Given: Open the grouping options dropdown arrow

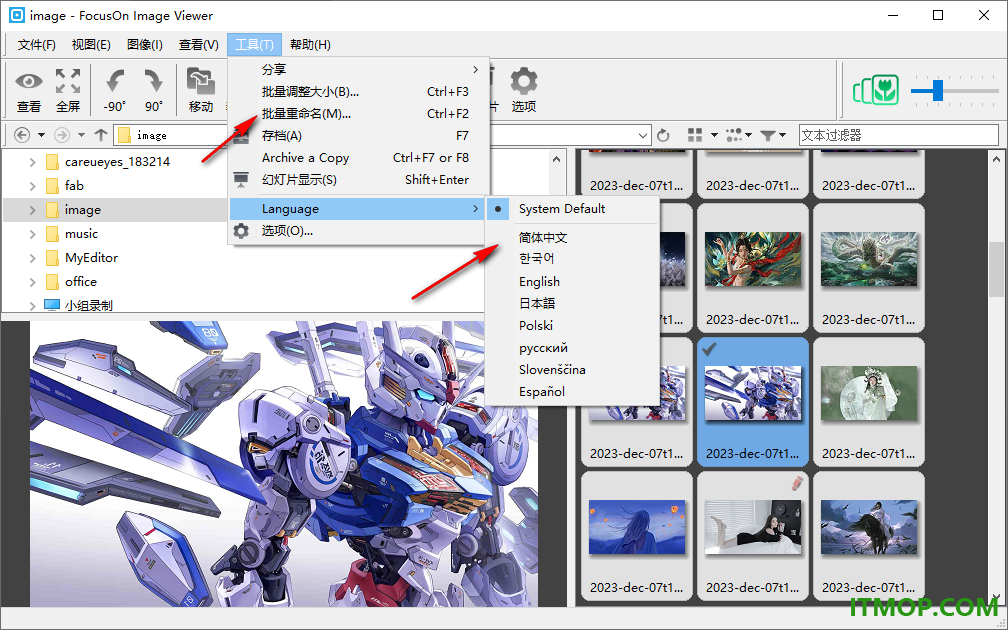Looking at the screenshot, I should [748, 135].
